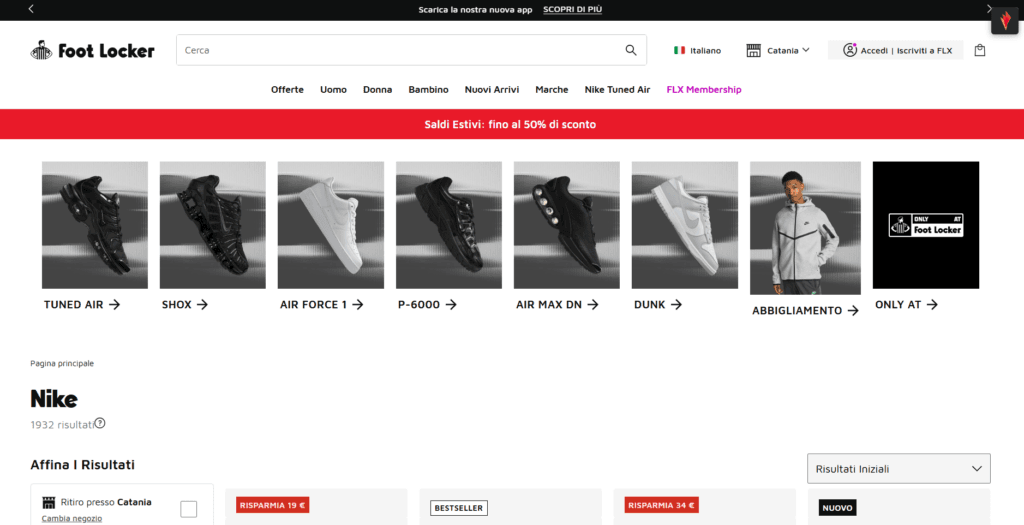Open the Donna menu
1024x525 pixels.
coord(377,89)
